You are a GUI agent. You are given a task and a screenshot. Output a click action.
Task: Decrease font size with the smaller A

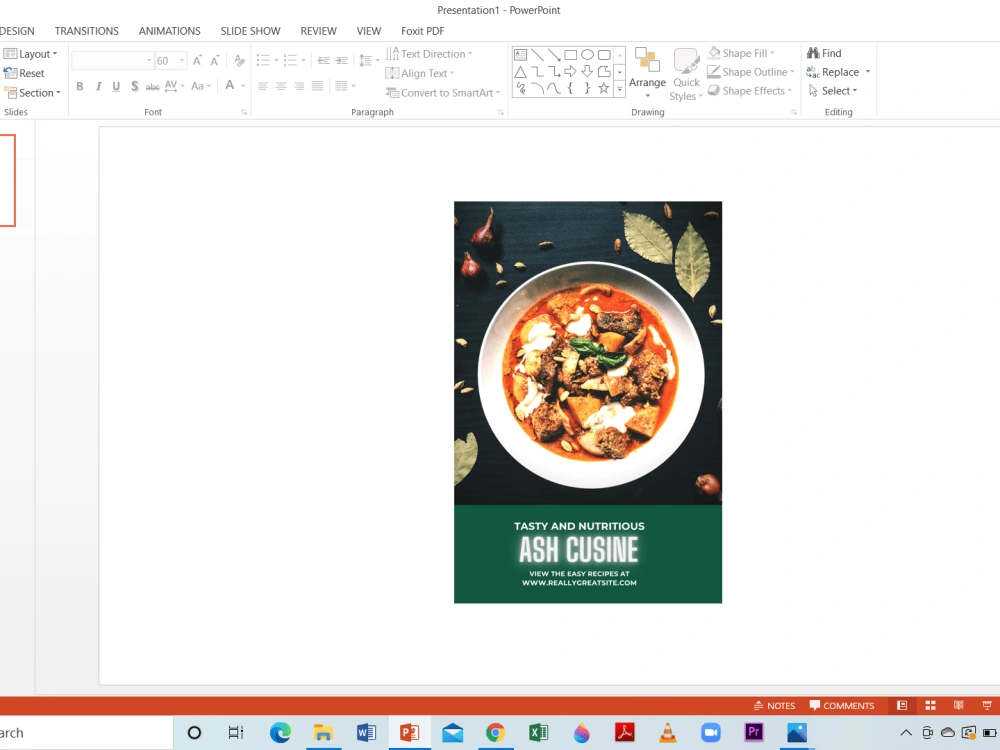[x=215, y=61]
